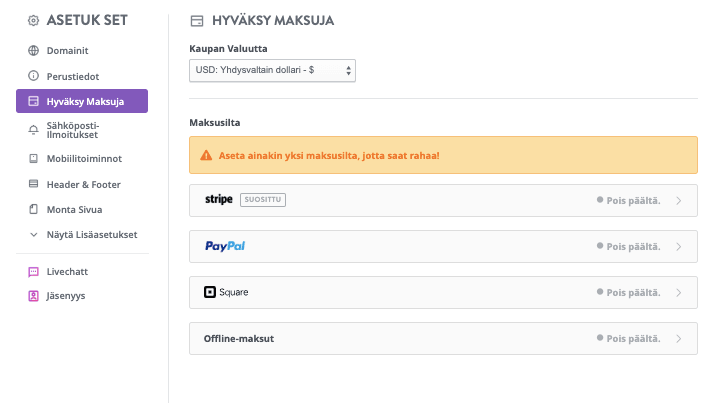This screenshot has width=716, height=403.
Task: Click the Jäsenyys membership icon
Action: click(x=33, y=296)
